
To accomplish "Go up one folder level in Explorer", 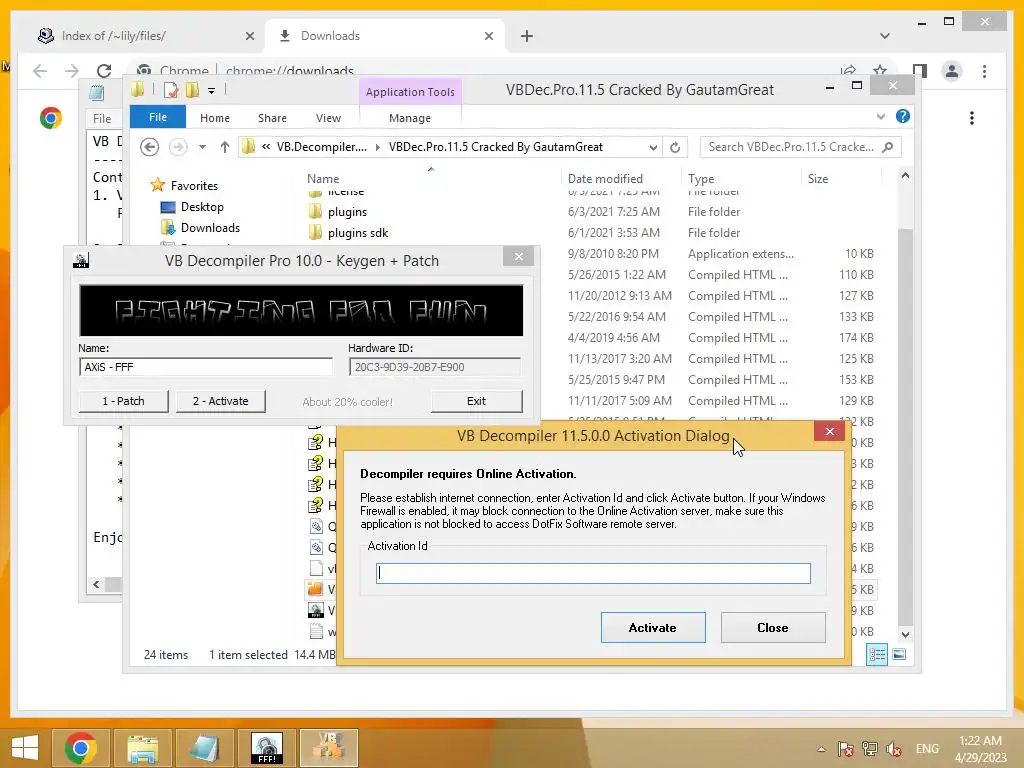I will point(225,147).
